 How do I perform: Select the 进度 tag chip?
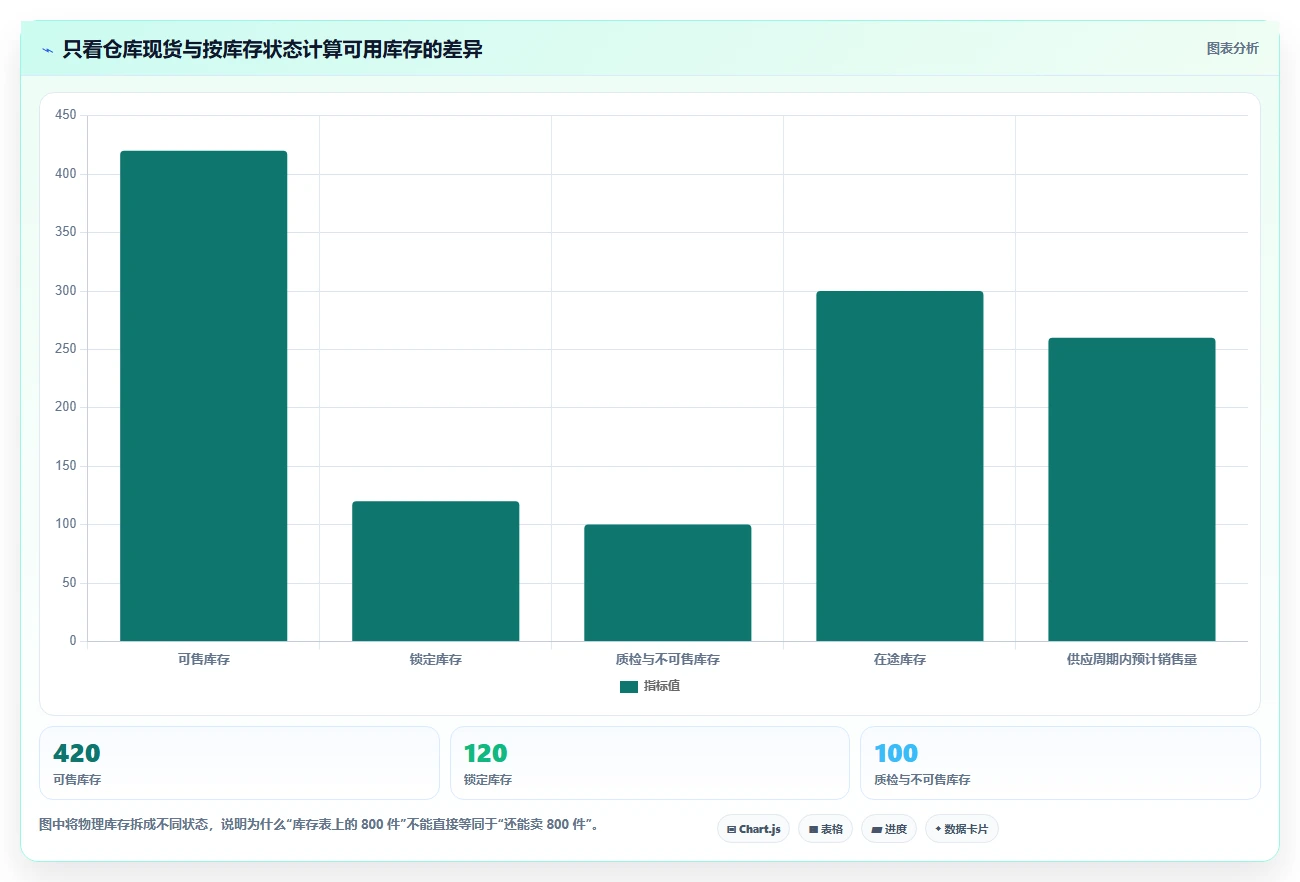(889, 829)
